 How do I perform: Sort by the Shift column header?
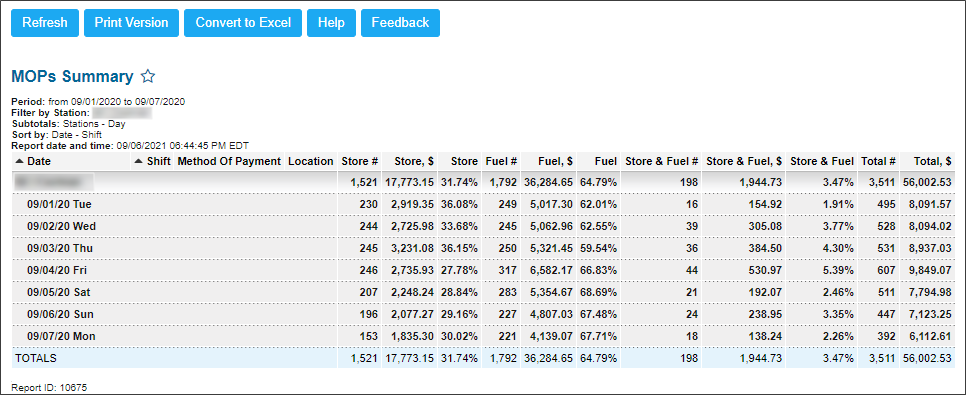153,161
